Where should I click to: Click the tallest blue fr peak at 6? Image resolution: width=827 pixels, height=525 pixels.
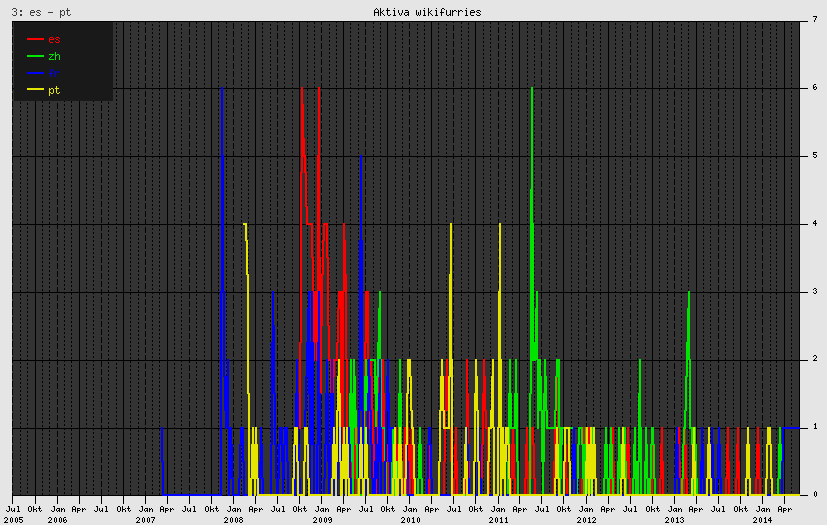coord(222,89)
